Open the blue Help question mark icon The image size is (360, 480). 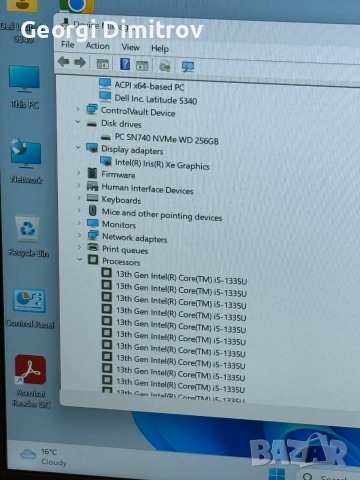click(125, 64)
